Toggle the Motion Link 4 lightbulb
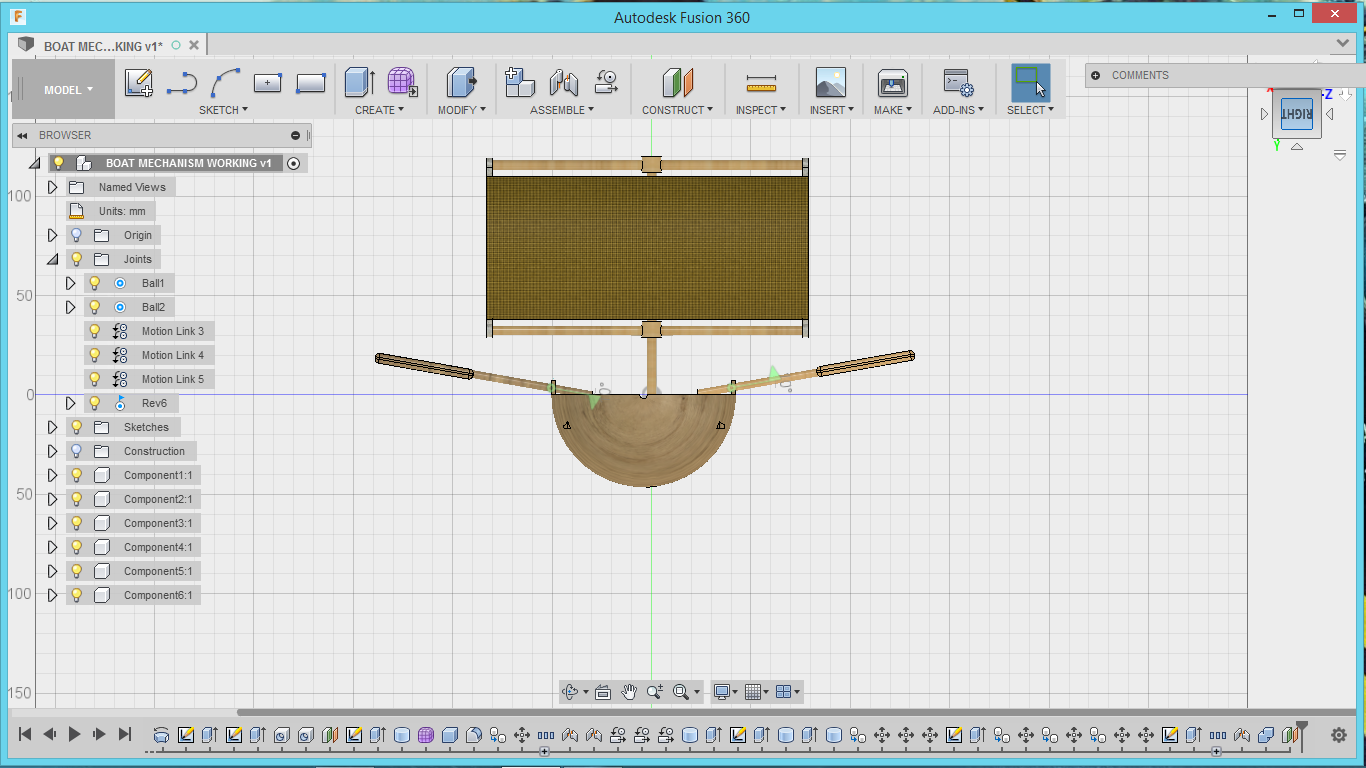The image size is (1366, 768). point(95,355)
